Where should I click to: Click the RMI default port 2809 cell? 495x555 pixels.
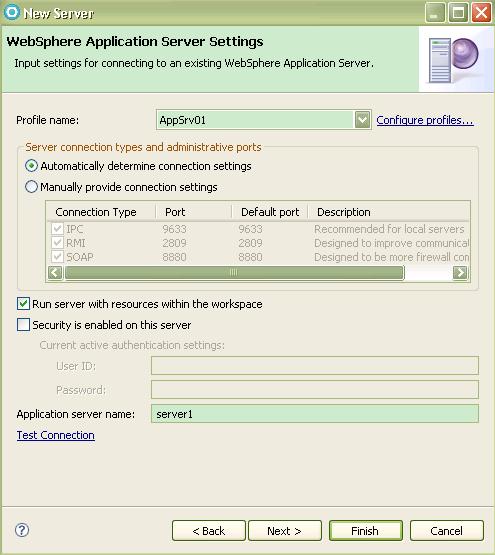[250, 243]
